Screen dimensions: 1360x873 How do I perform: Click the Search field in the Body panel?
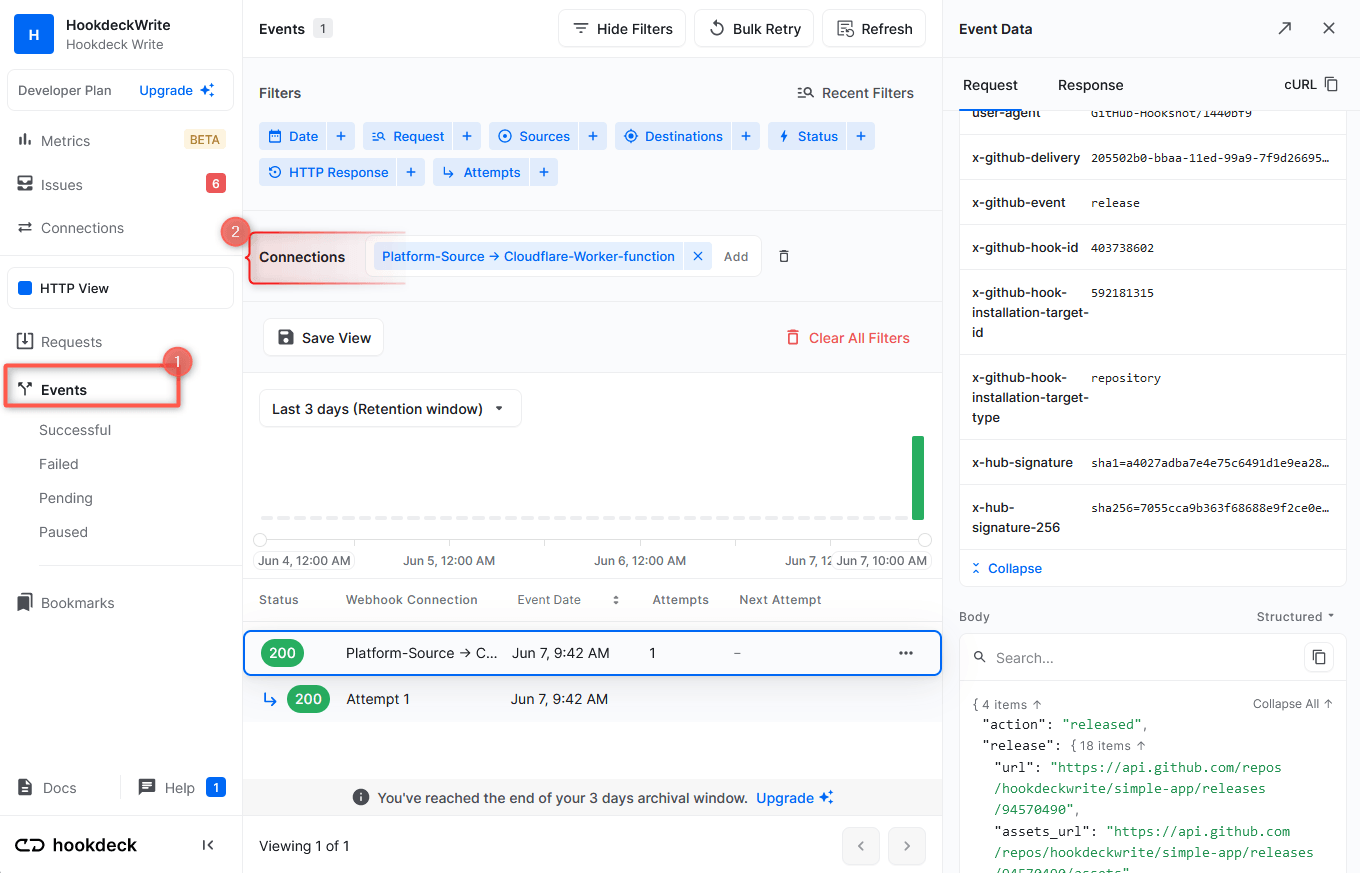point(1100,657)
